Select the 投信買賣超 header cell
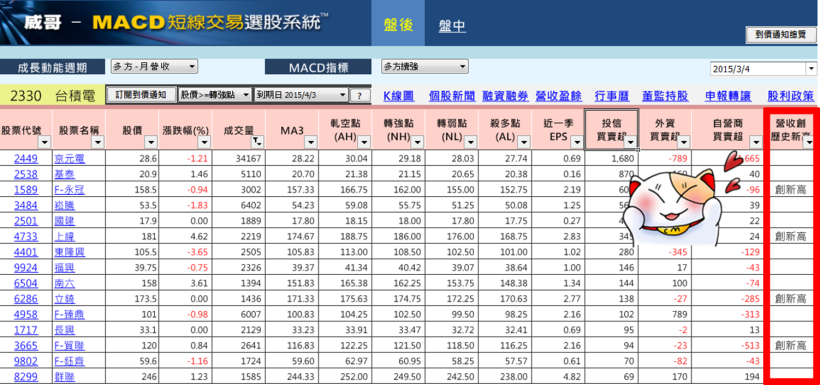This screenshot has width=820, height=385. pos(611,129)
